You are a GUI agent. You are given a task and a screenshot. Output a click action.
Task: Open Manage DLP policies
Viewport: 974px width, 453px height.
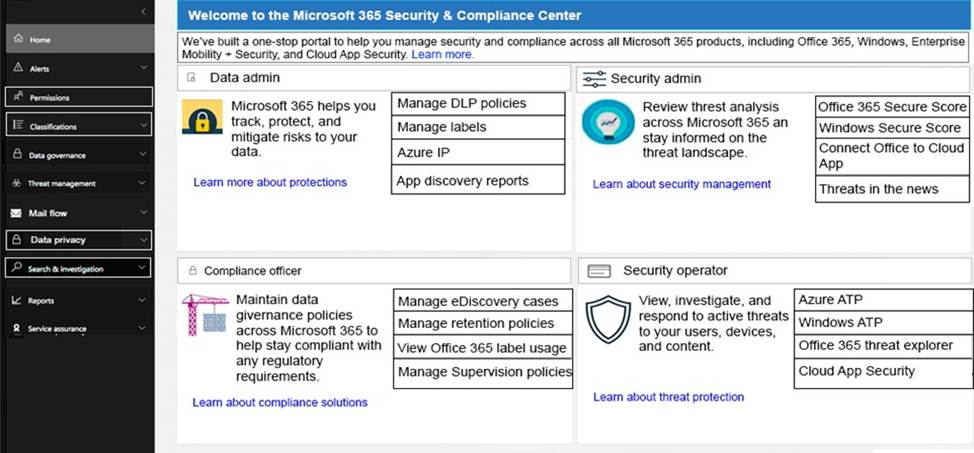pyautogui.click(x=478, y=103)
